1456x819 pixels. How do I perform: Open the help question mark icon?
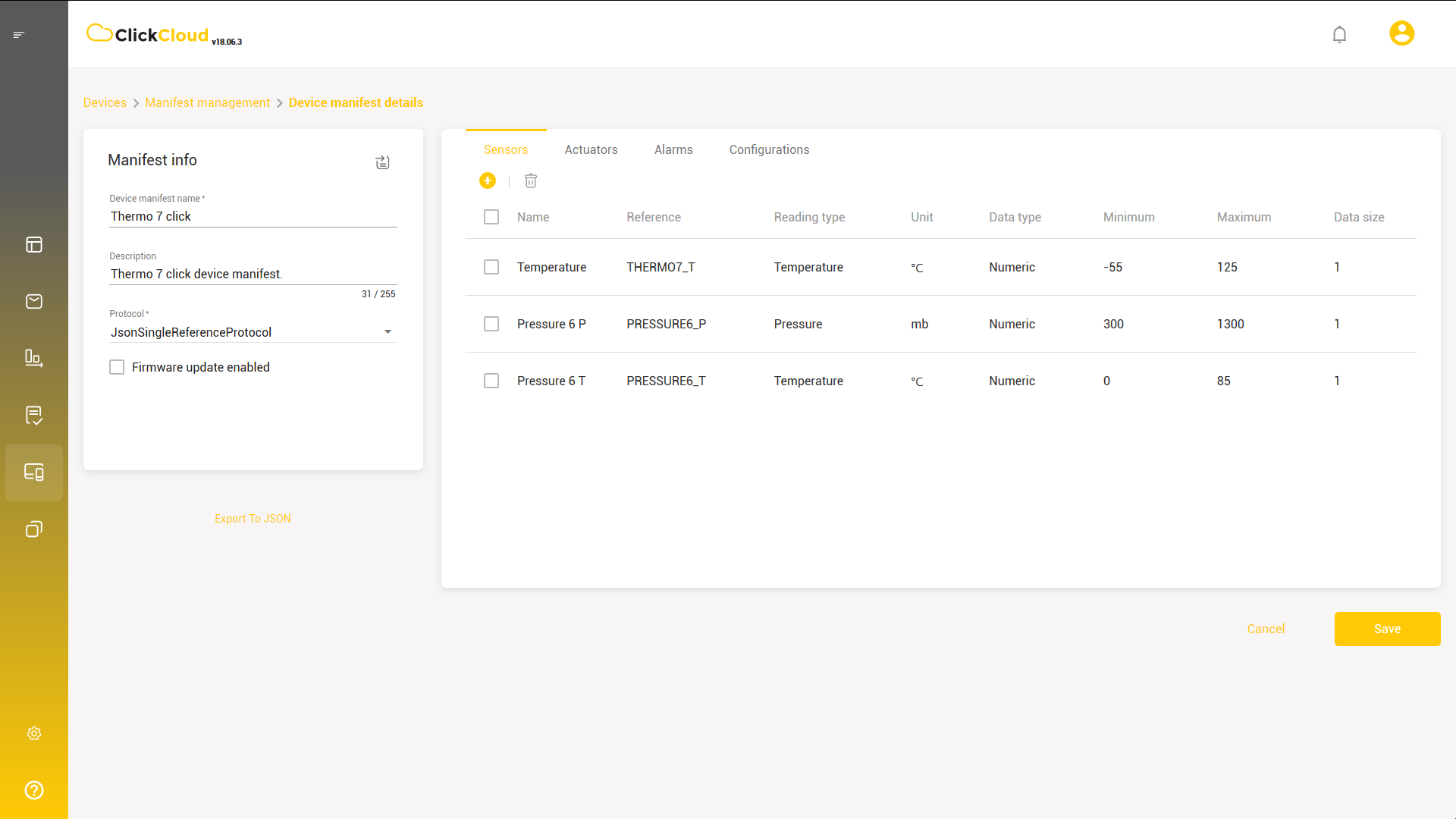pyautogui.click(x=34, y=790)
